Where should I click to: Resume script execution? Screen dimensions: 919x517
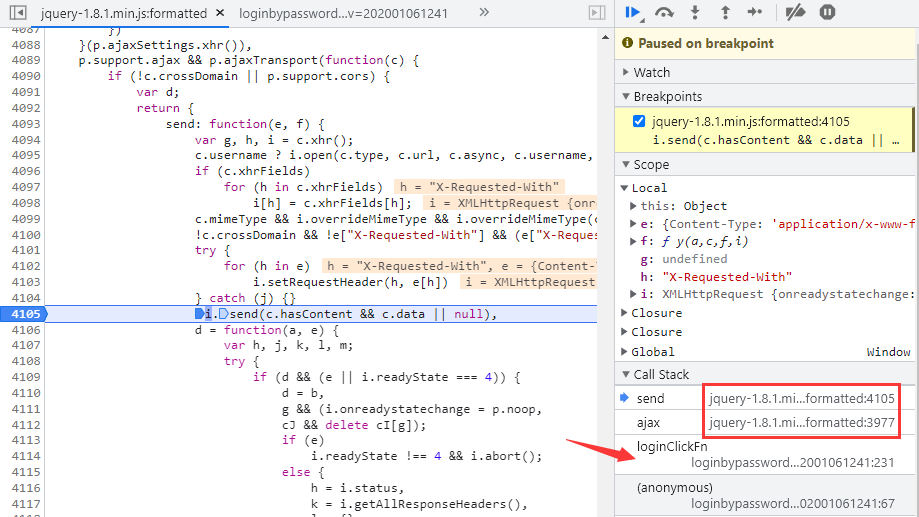(633, 12)
